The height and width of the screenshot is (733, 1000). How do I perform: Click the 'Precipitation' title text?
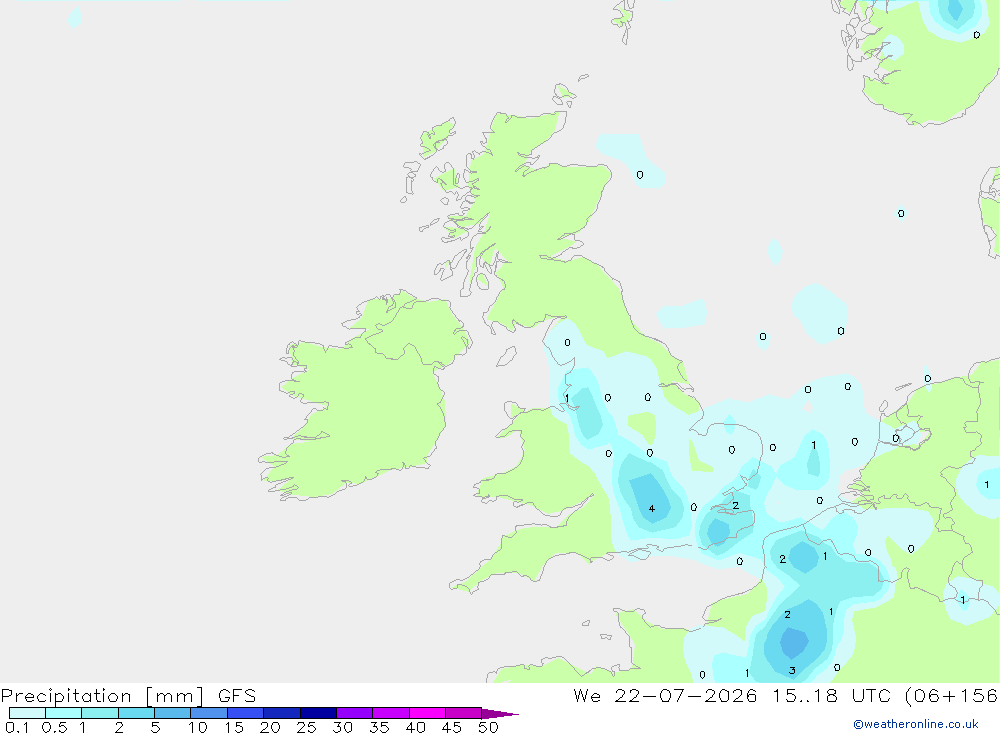pyautogui.click(x=66, y=696)
